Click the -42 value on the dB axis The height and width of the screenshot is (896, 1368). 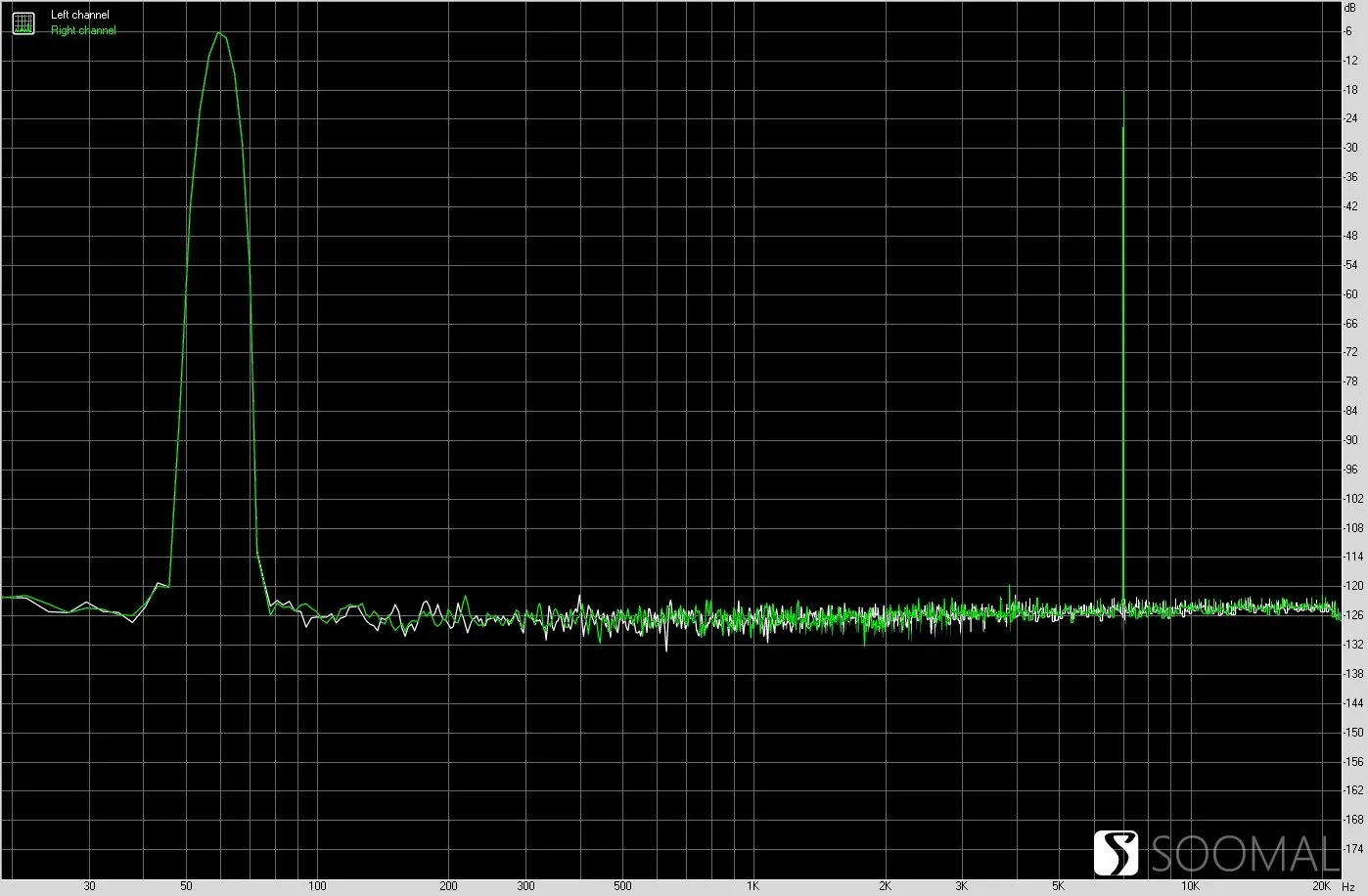(x=1350, y=207)
